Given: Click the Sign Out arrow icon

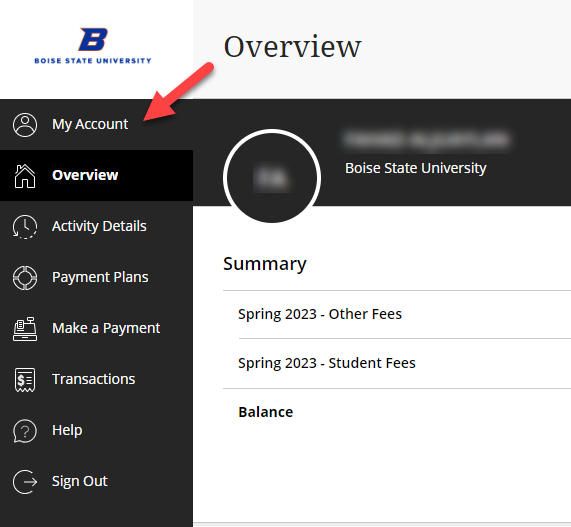Looking at the screenshot, I should click(x=25, y=482).
